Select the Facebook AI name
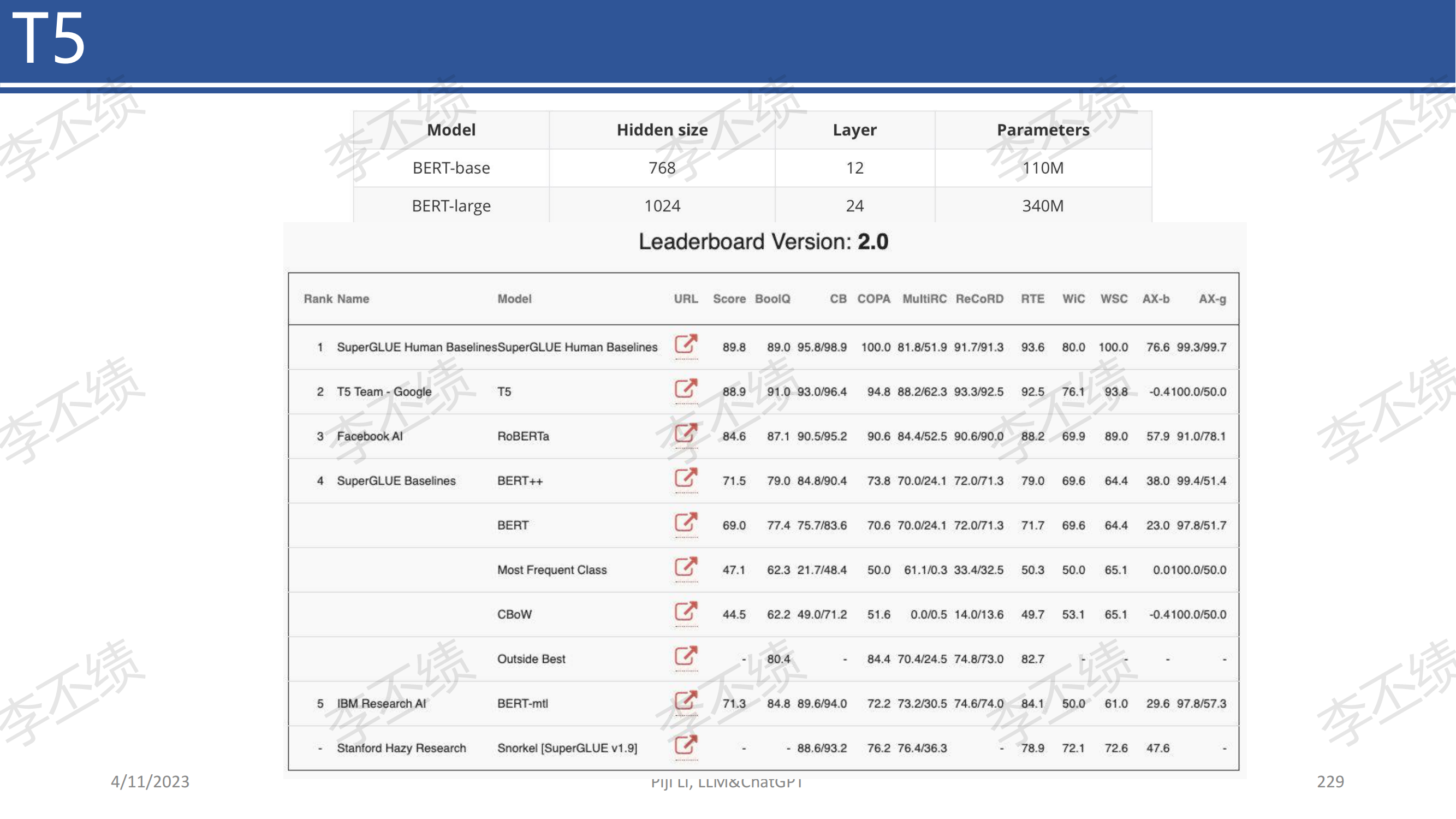 [x=370, y=436]
